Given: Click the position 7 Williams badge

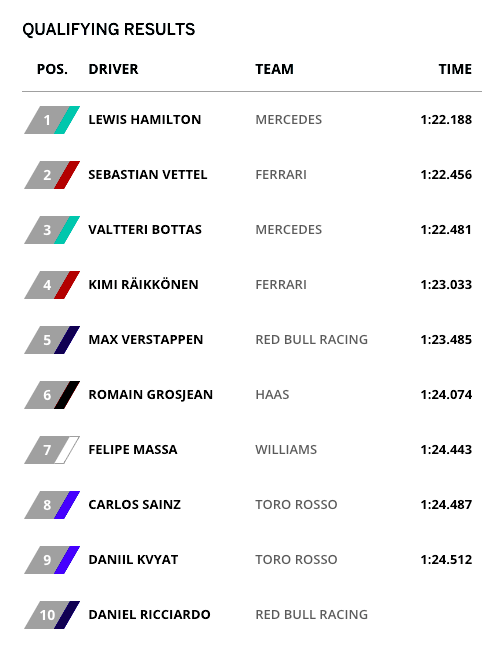Looking at the screenshot, I should coord(52,449).
